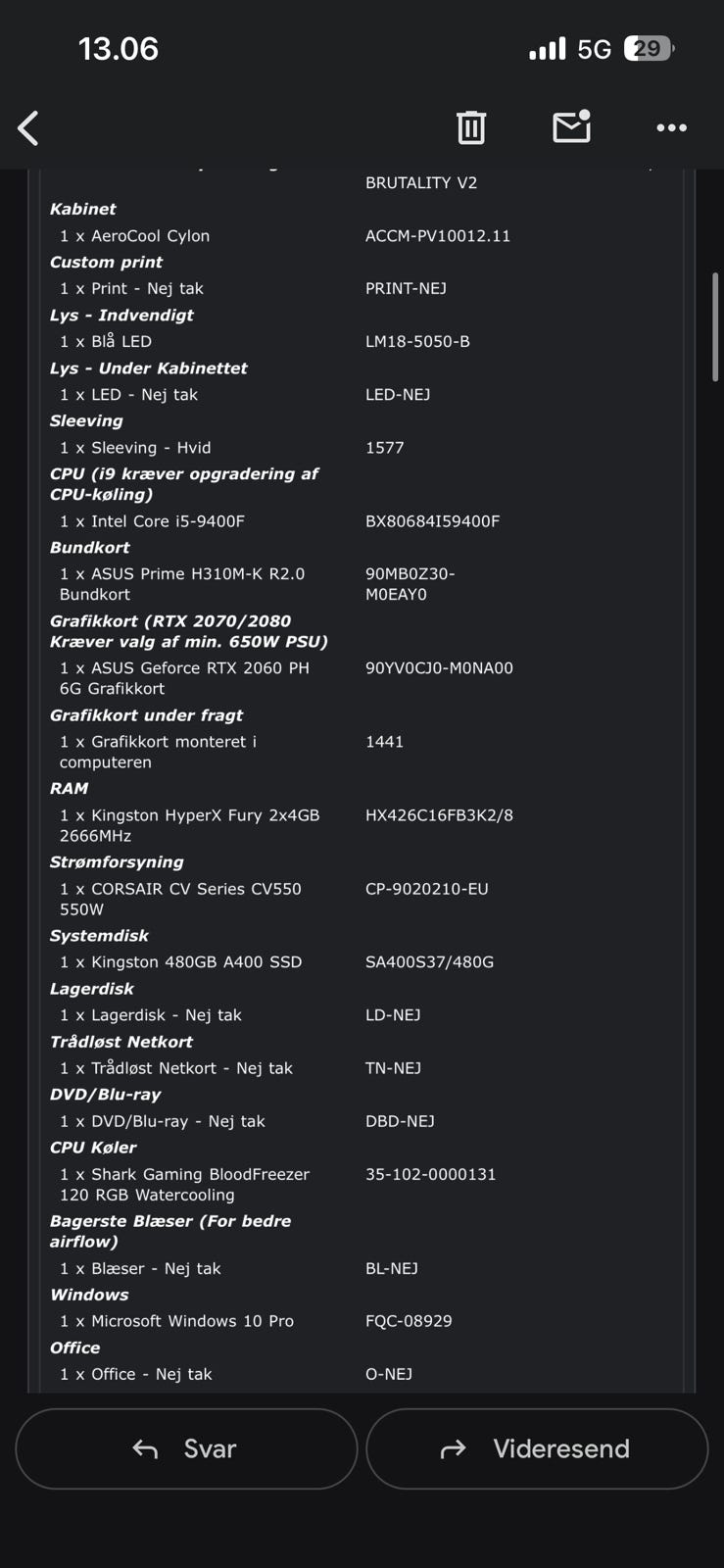This screenshot has width=724, height=1568.
Task: Tap the forward arrow icon in Videresend
Action: (454, 1448)
